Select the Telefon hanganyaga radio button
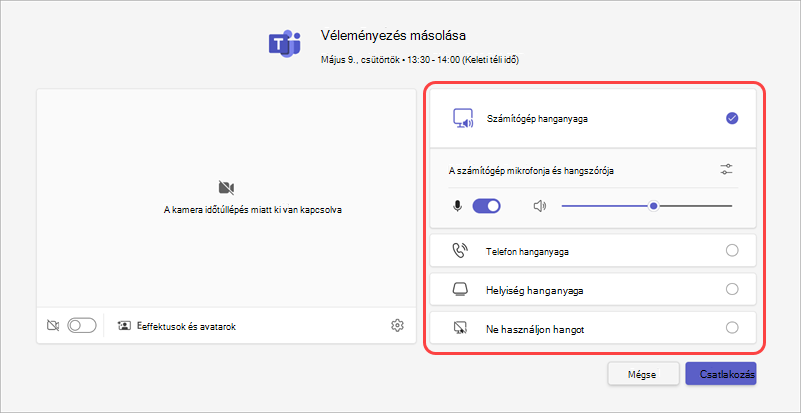Image resolution: width=801 pixels, height=413 pixels. pos(732,250)
